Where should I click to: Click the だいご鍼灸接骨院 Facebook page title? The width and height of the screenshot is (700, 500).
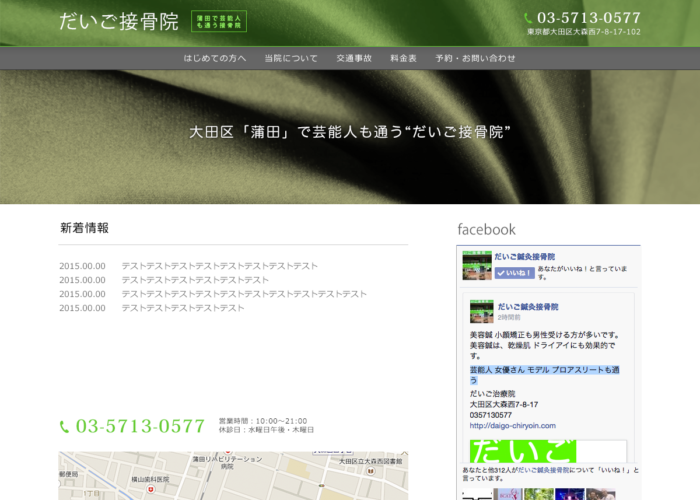(525, 257)
